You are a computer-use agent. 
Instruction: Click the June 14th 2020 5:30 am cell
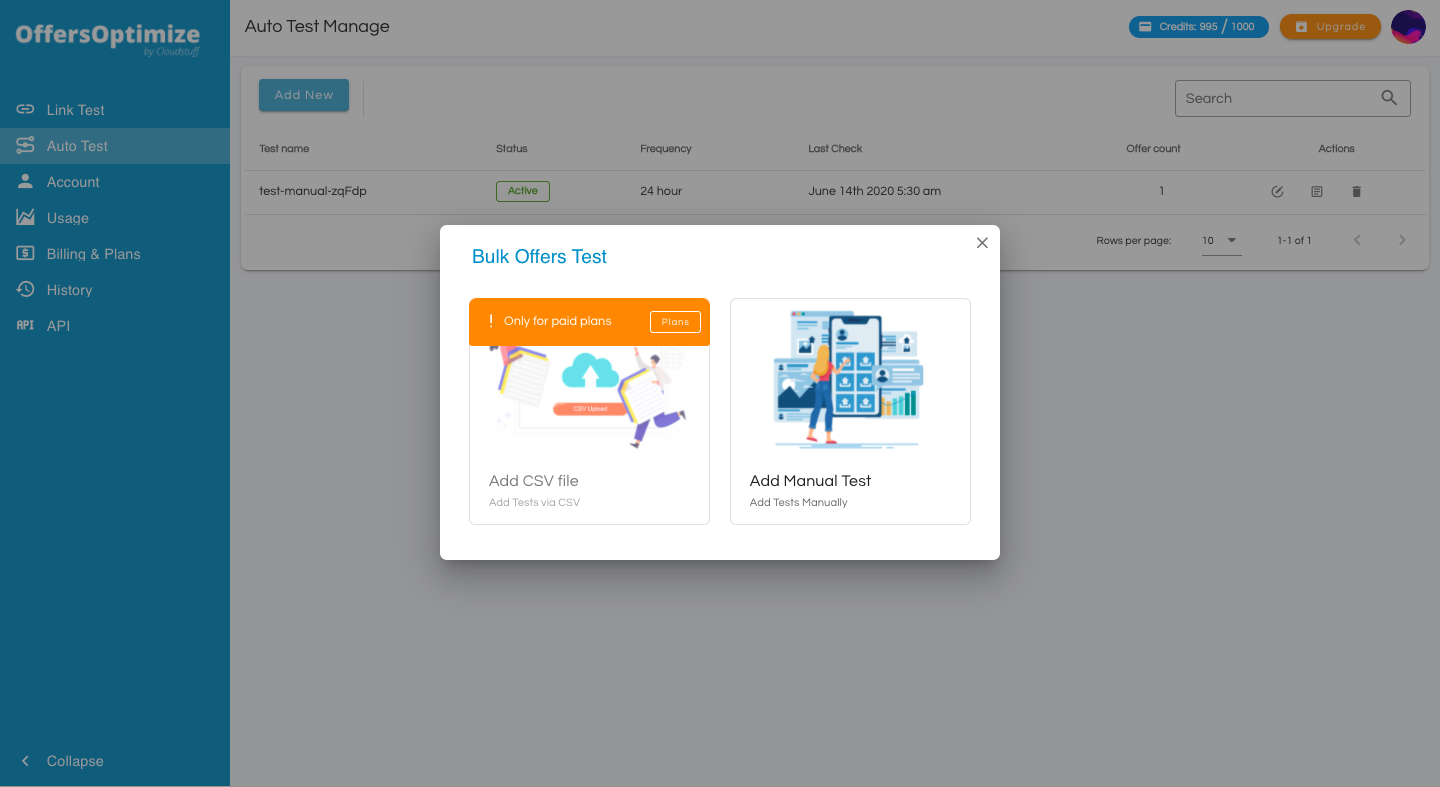pyautogui.click(x=874, y=191)
